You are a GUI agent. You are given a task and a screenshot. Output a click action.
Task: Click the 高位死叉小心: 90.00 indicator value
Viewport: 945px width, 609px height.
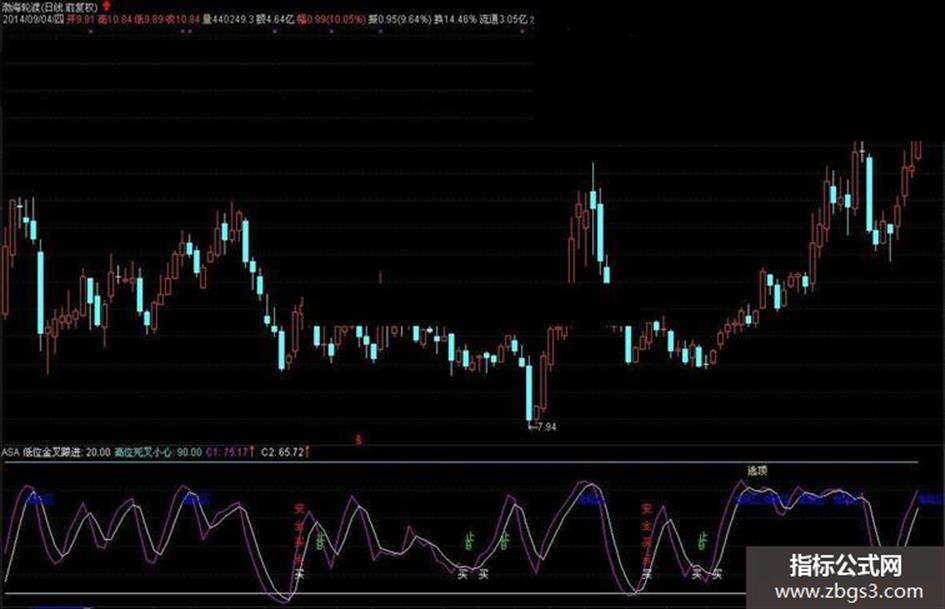[x=158, y=452]
